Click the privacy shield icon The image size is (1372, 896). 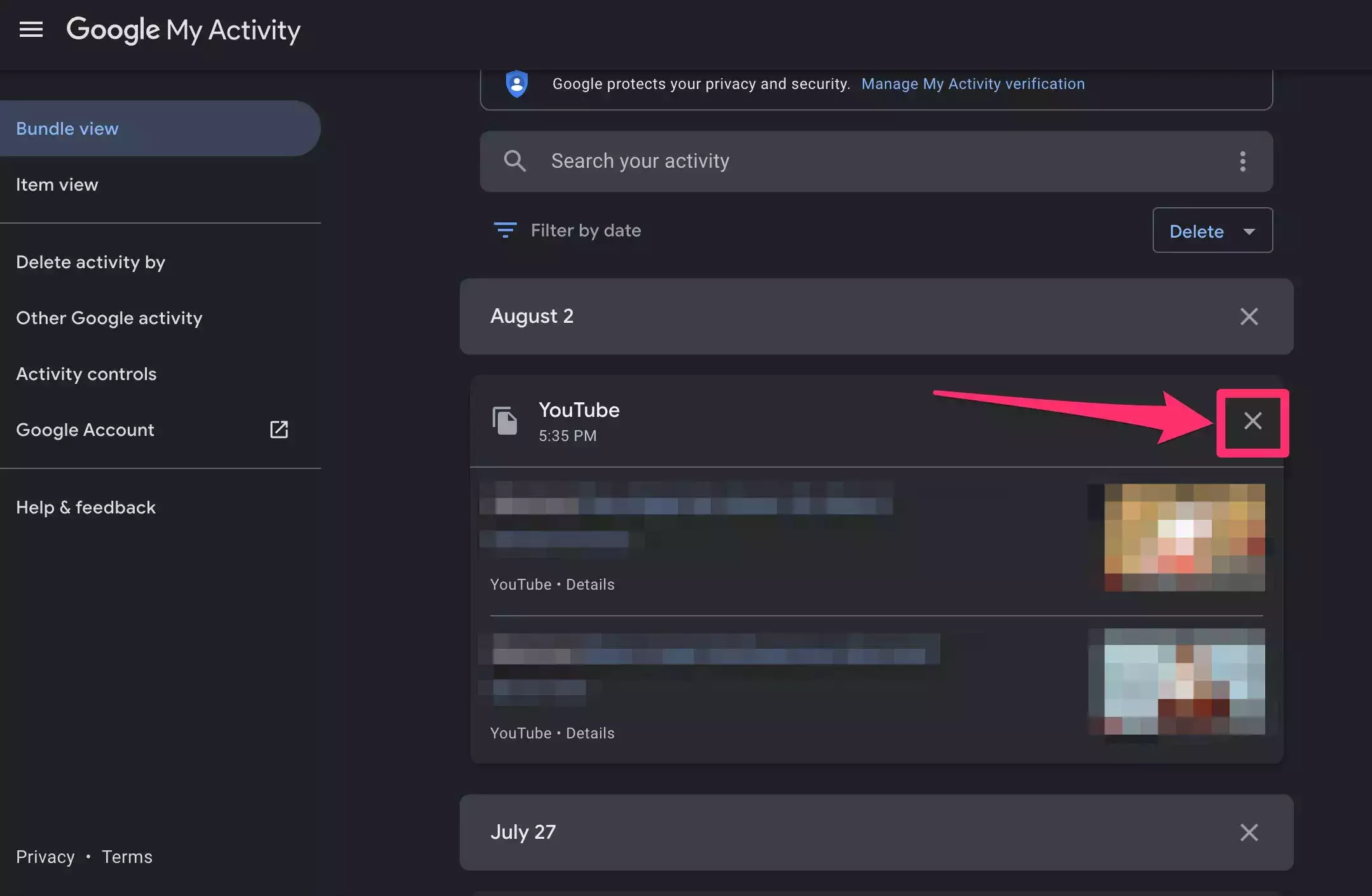(516, 83)
